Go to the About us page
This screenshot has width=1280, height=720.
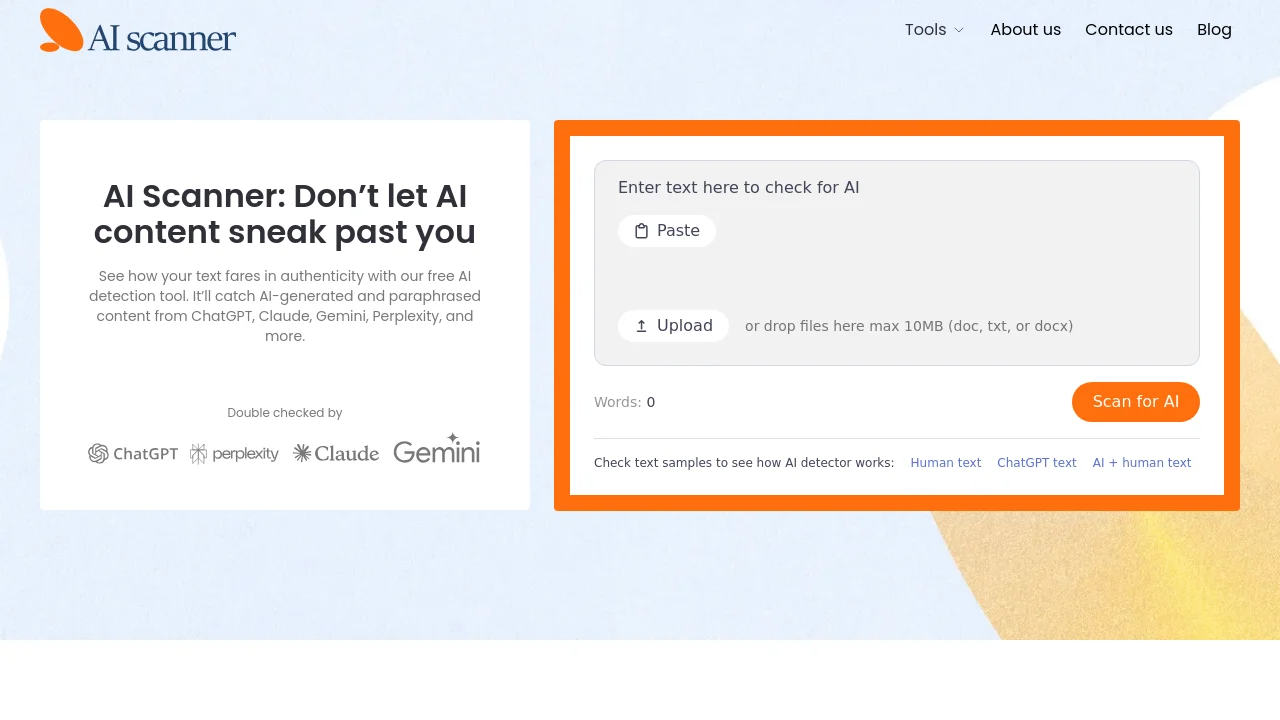click(1025, 30)
